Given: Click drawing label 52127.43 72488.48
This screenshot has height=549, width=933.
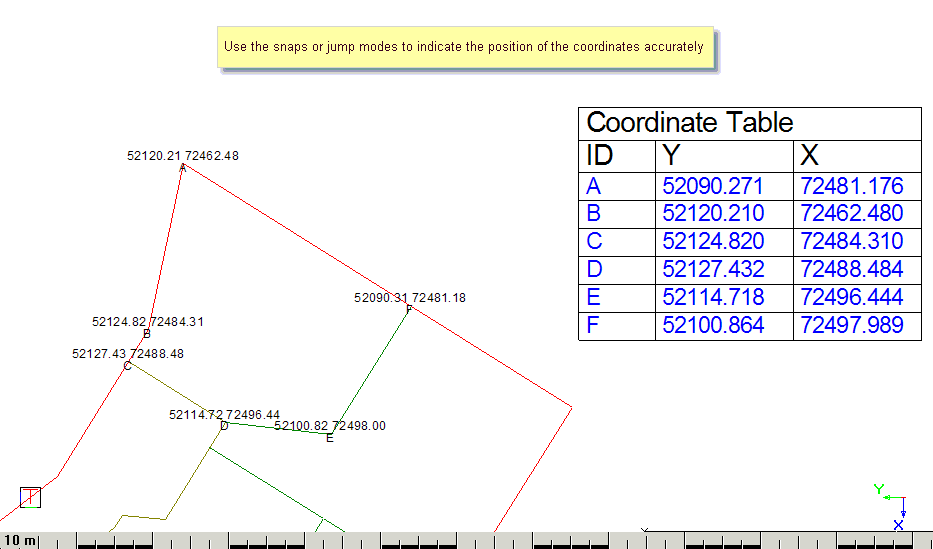Looking at the screenshot, I should [x=128, y=354].
